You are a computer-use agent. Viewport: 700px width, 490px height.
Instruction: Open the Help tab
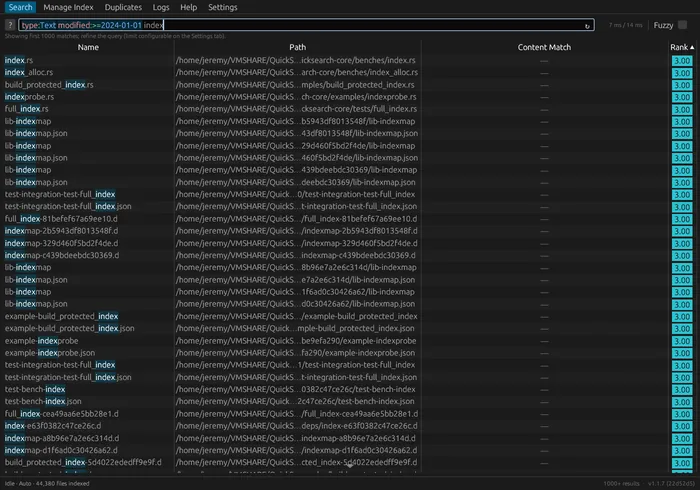tap(188, 7)
